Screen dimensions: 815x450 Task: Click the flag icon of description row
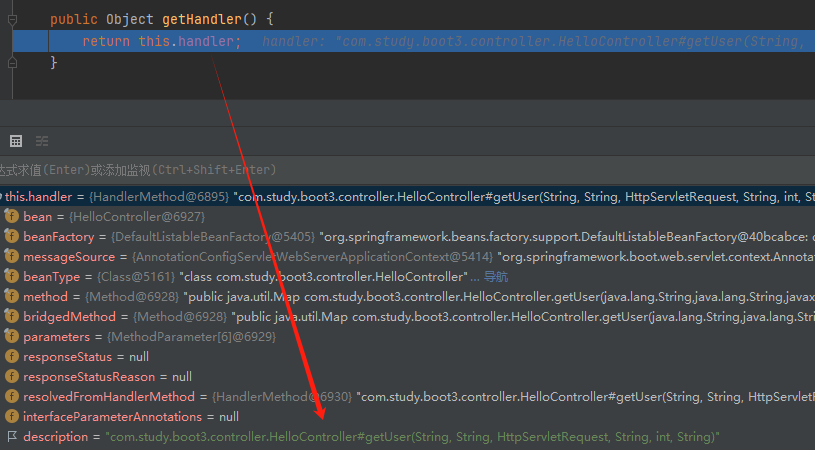pos(12,436)
